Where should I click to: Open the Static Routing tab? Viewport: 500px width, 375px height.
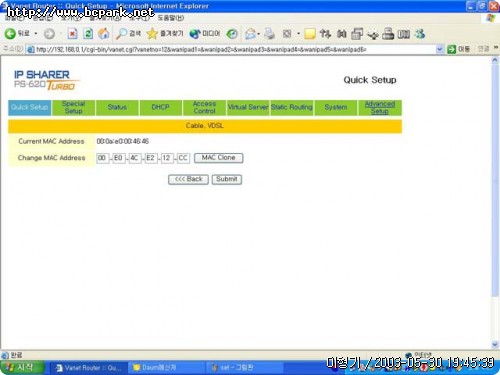point(292,108)
